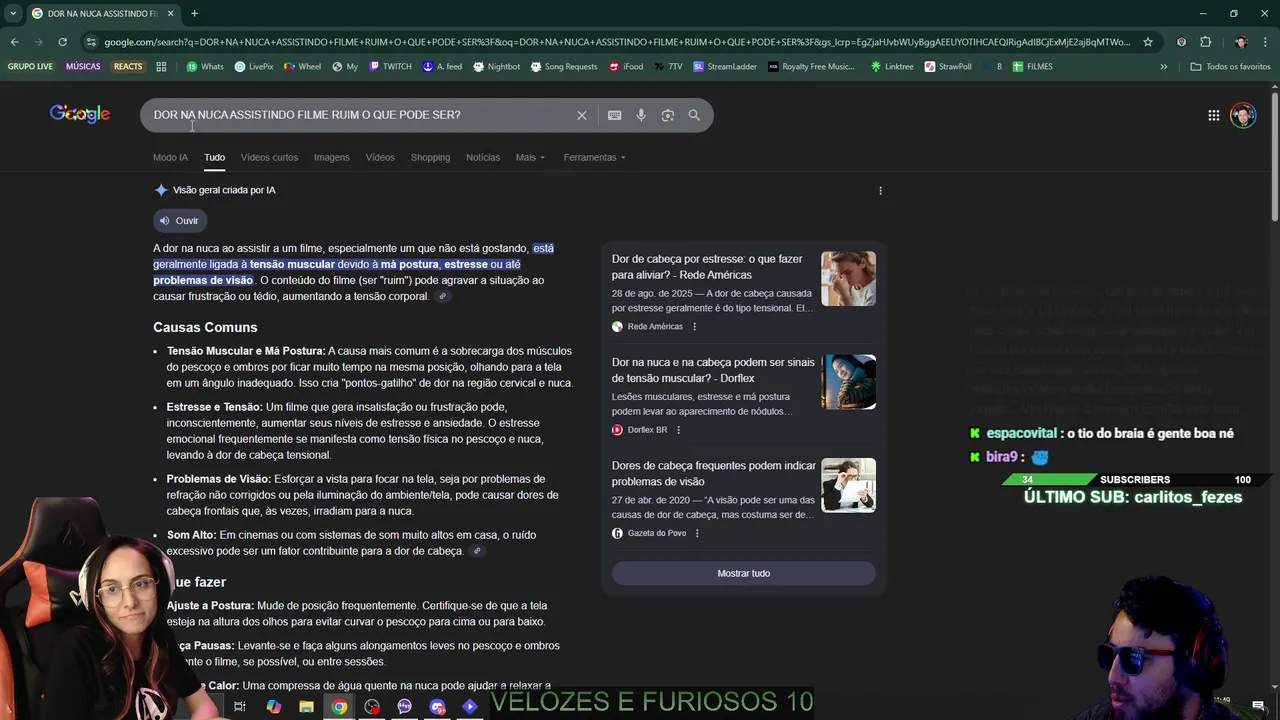Open the tab search dropdown arrow
This screenshot has height=720, width=1280.
coord(13,13)
